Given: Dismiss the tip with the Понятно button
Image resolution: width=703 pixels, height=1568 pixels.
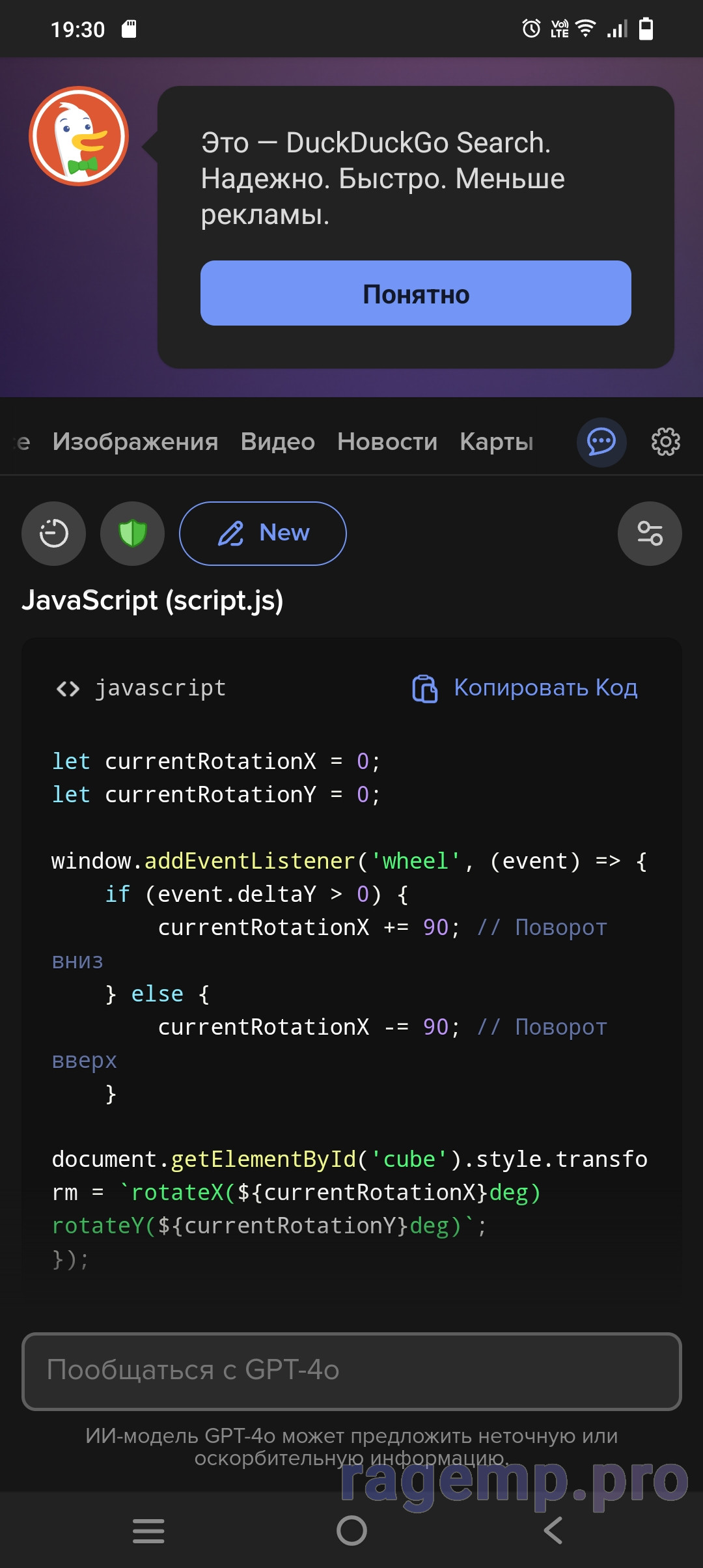Looking at the screenshot, I should [416, 293].
